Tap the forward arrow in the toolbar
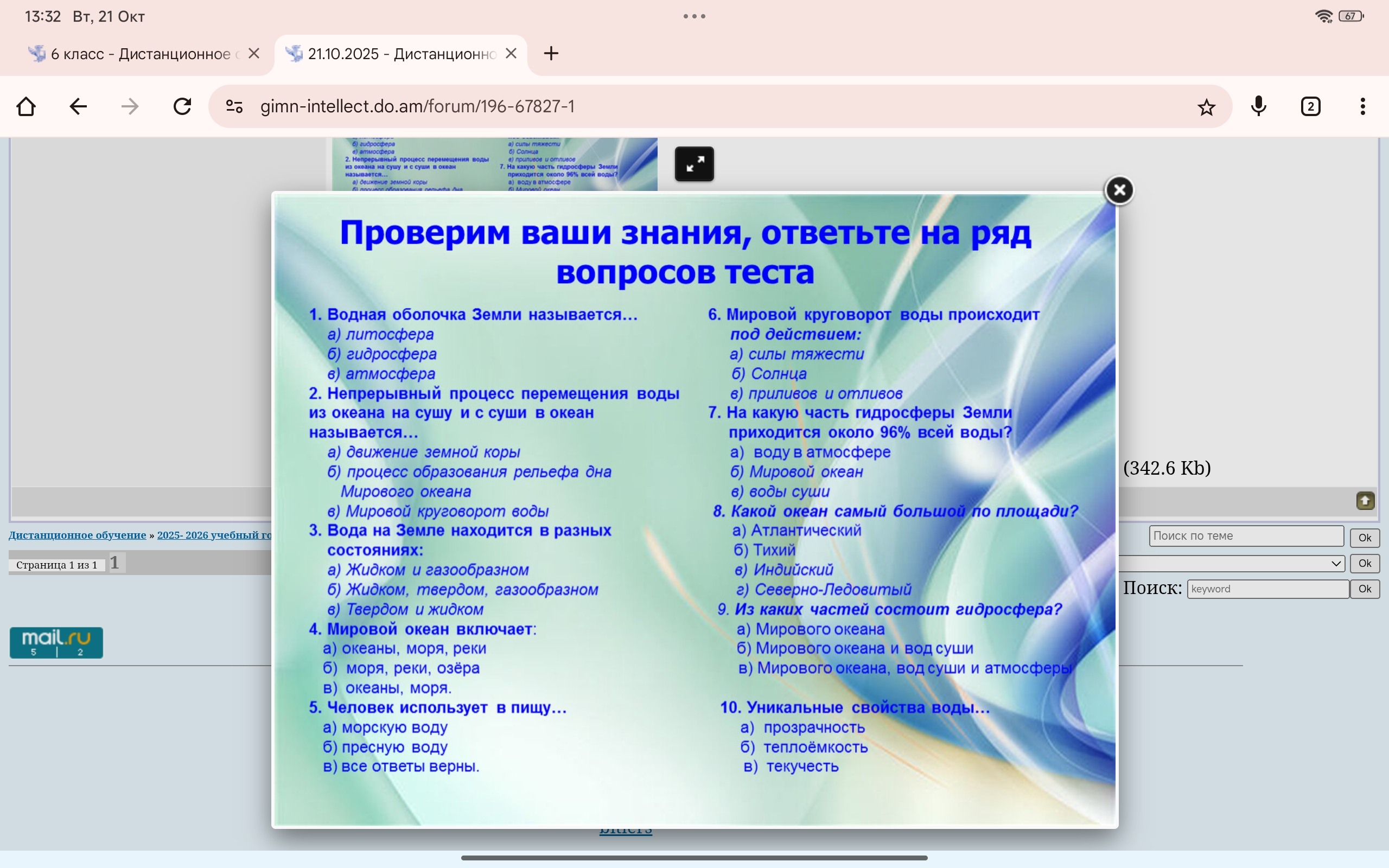Viewport: 1389px width, 868px height. (x=130, y=107)
